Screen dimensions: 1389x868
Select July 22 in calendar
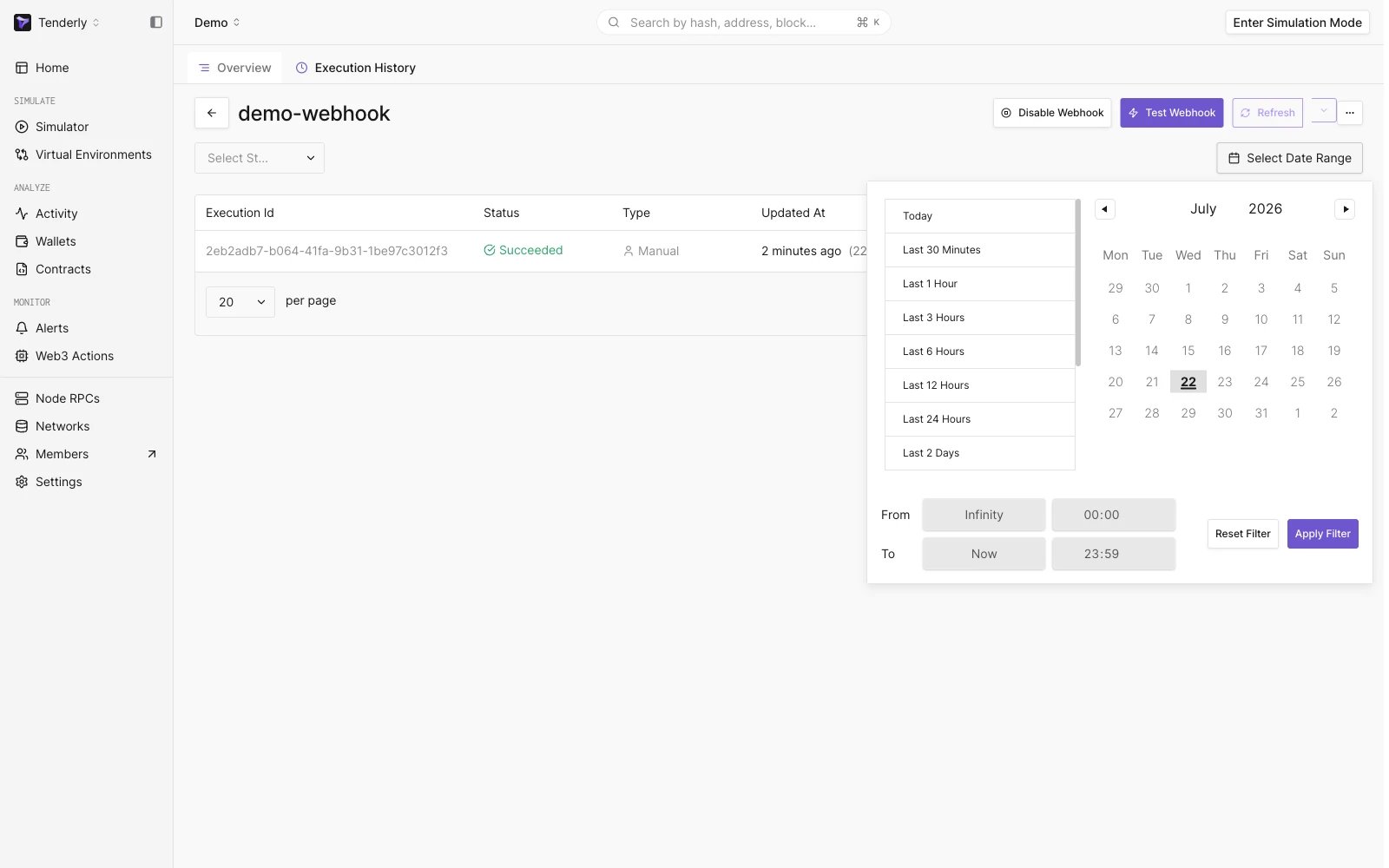pos(1188,382)
